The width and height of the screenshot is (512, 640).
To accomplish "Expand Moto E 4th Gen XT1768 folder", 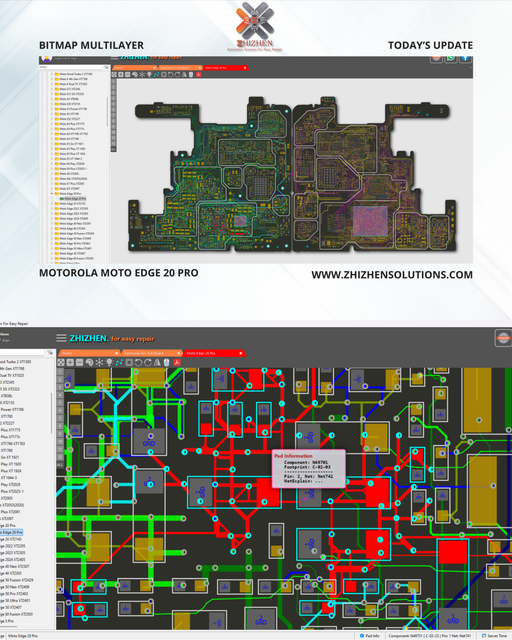I will (51, 79).
